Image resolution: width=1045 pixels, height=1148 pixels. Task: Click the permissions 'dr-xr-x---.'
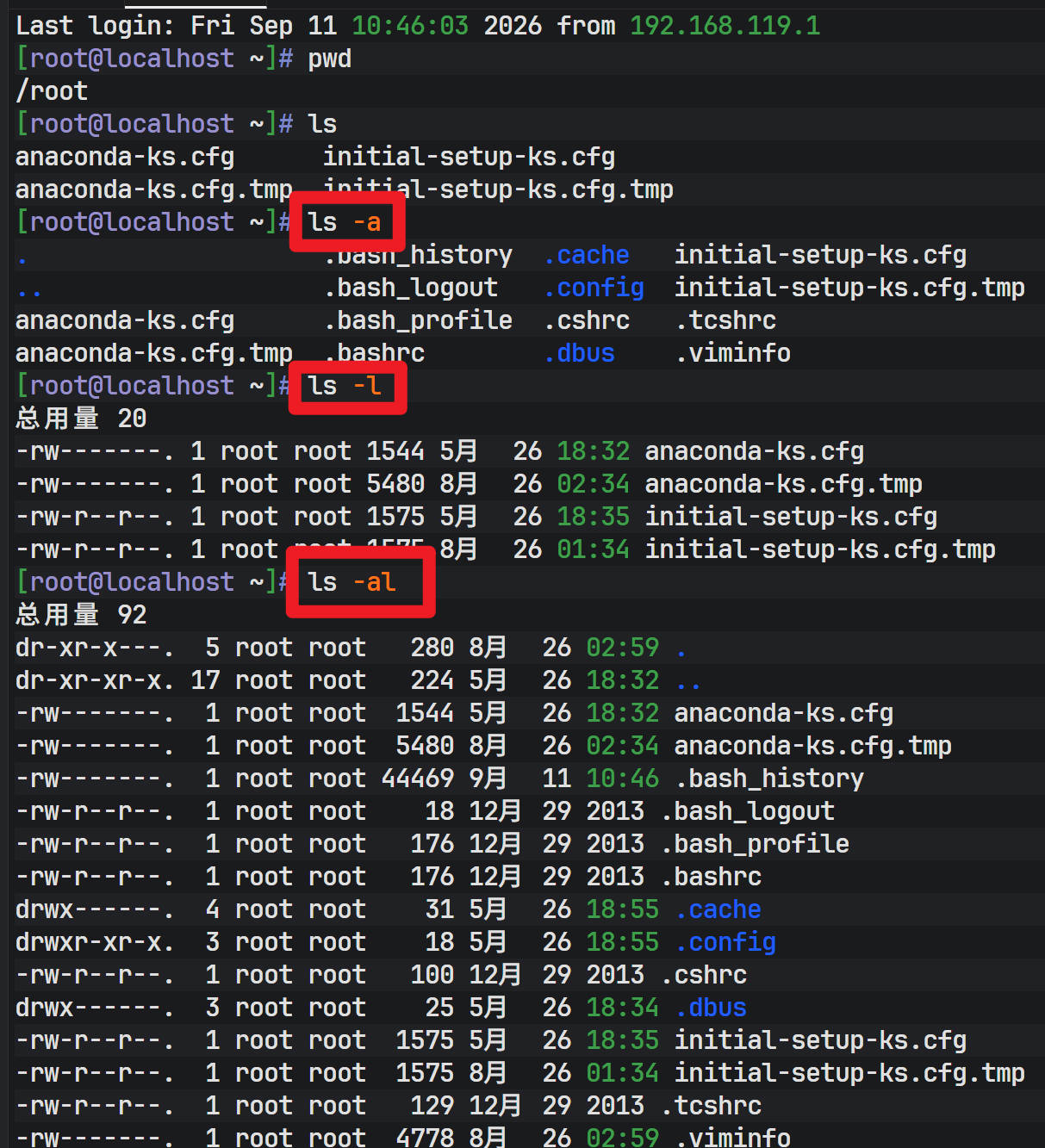pyautogui.click(x=95, y=648)
